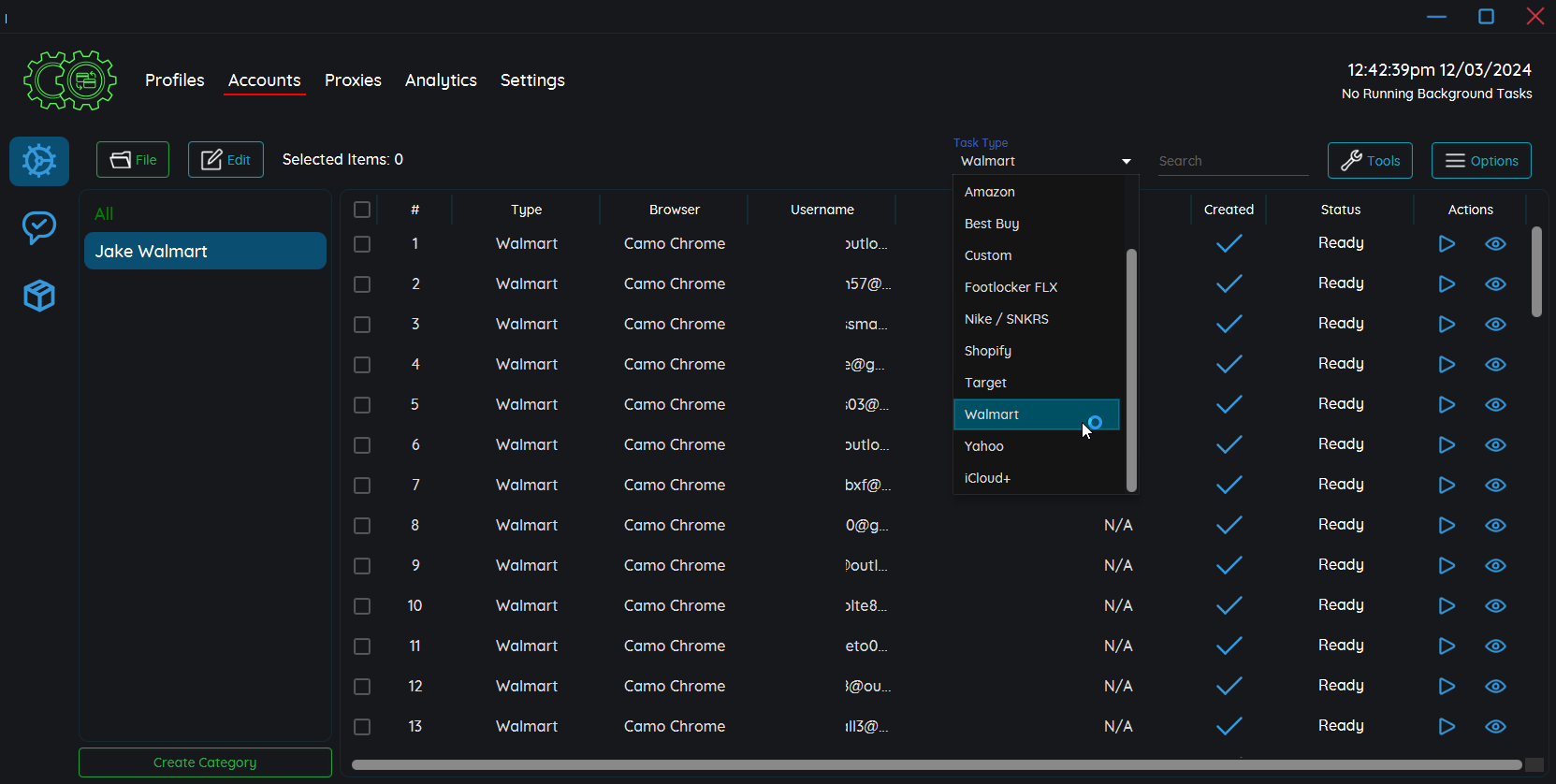Pick Nike / SNKRS in dropdown list
Viewport: 1556px width, 784px height.
tap(1006, 319)
